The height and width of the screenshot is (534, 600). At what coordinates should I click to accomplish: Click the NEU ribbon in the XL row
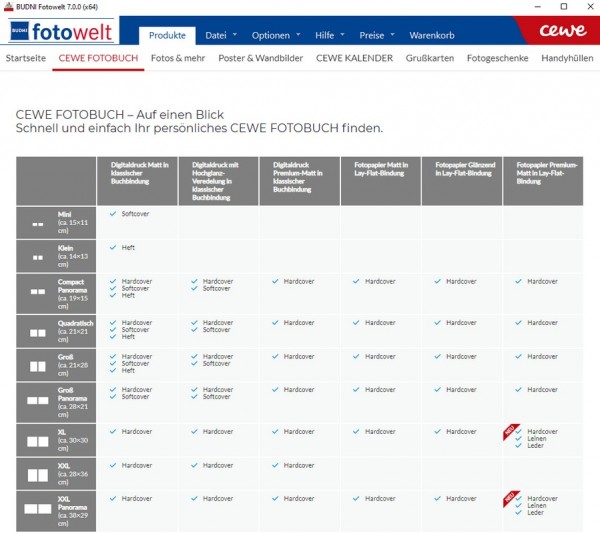[510, 431]
